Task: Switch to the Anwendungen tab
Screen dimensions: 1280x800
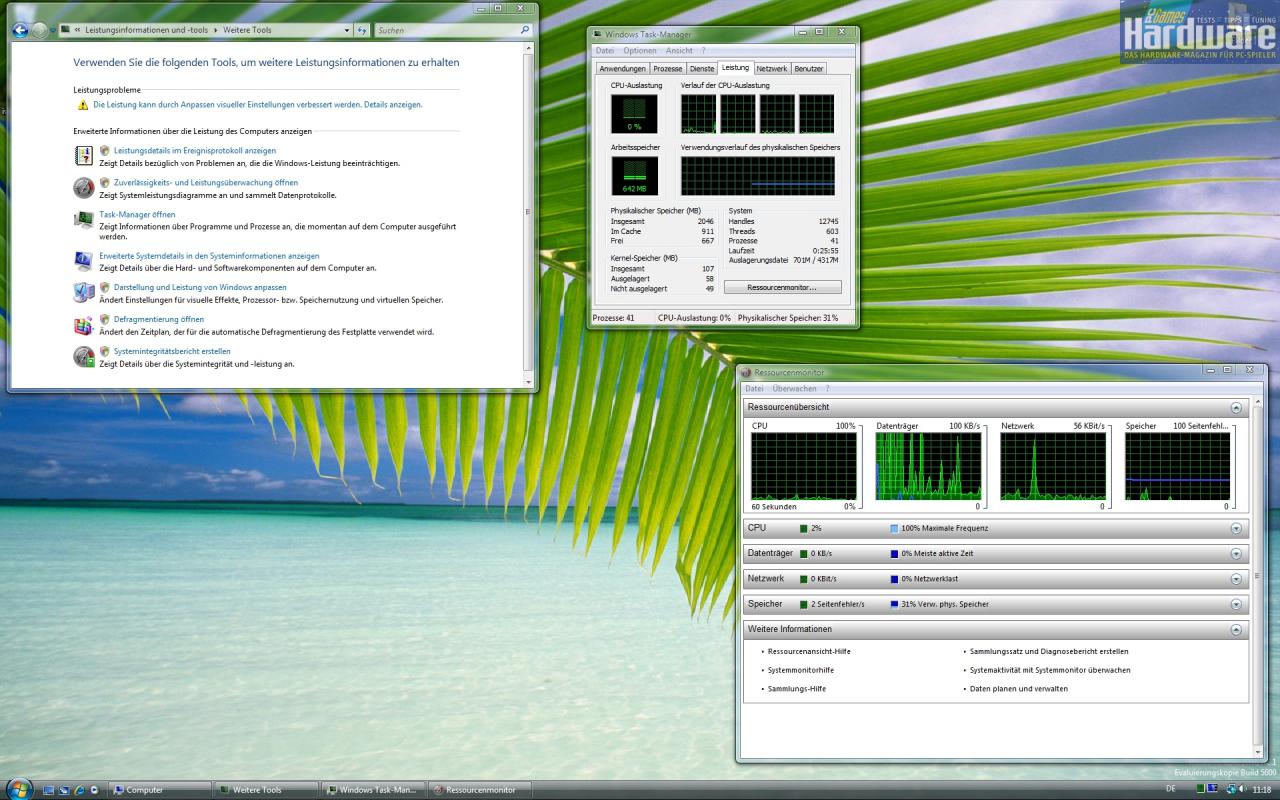Action: coord(622,69)
